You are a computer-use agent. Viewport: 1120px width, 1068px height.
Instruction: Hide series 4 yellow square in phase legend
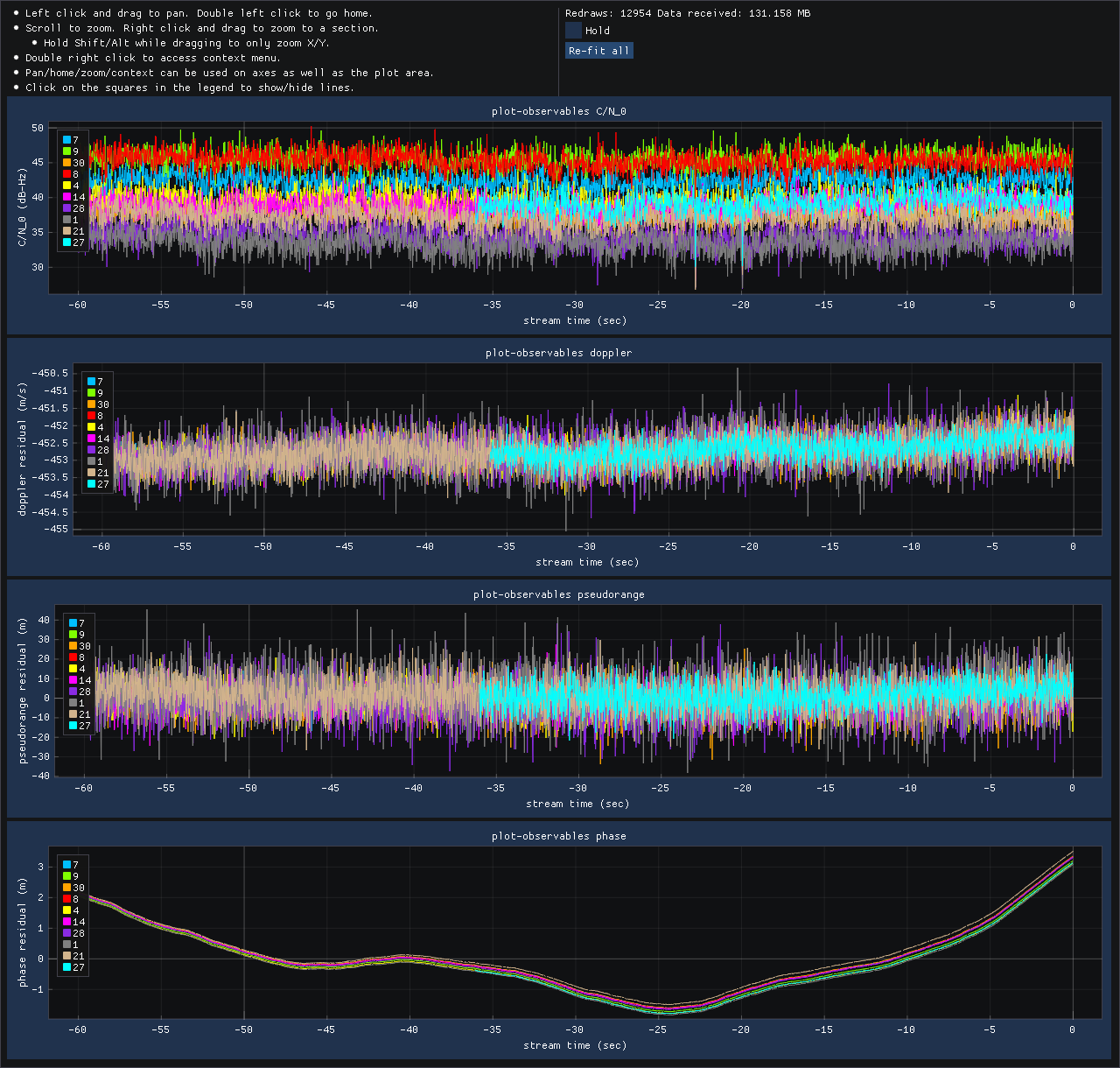click(x=66, y=910)
